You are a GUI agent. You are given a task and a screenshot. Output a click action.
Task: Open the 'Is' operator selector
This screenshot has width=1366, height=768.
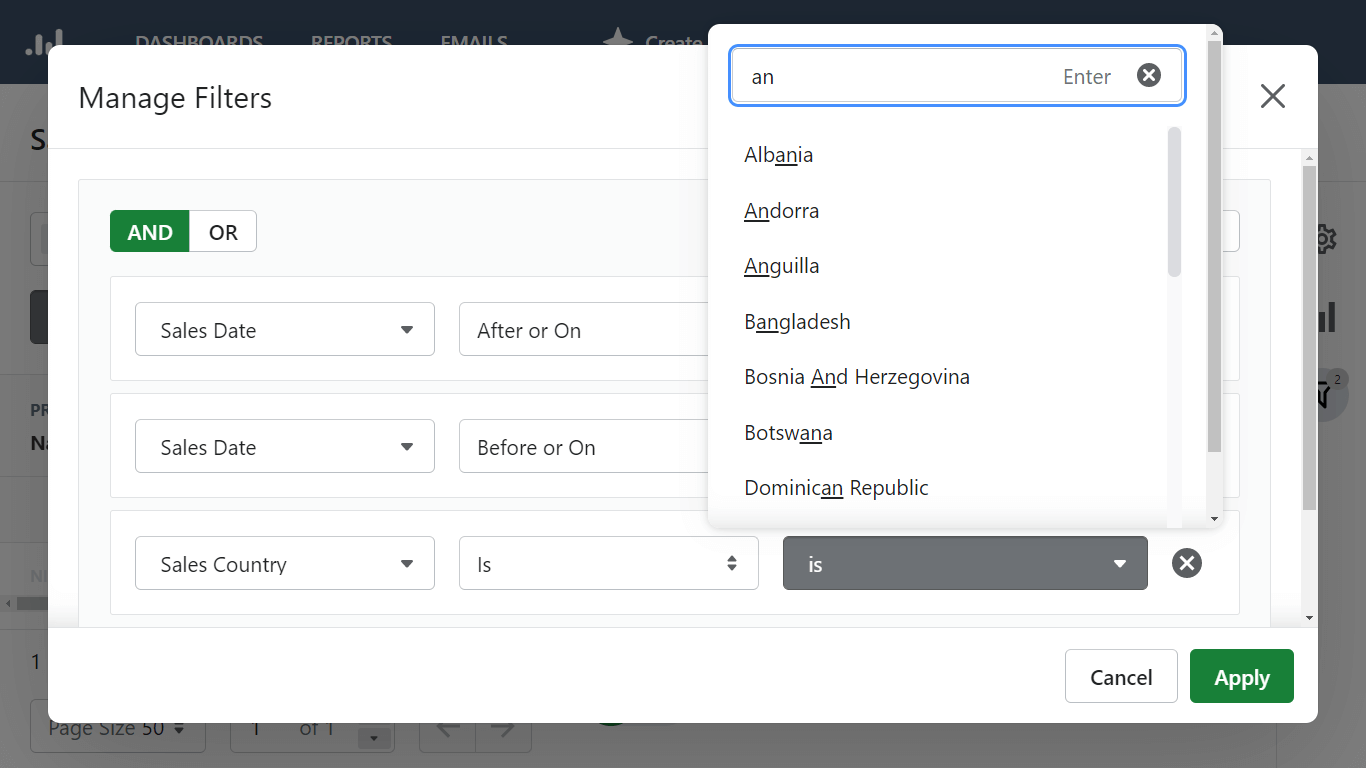608,564
